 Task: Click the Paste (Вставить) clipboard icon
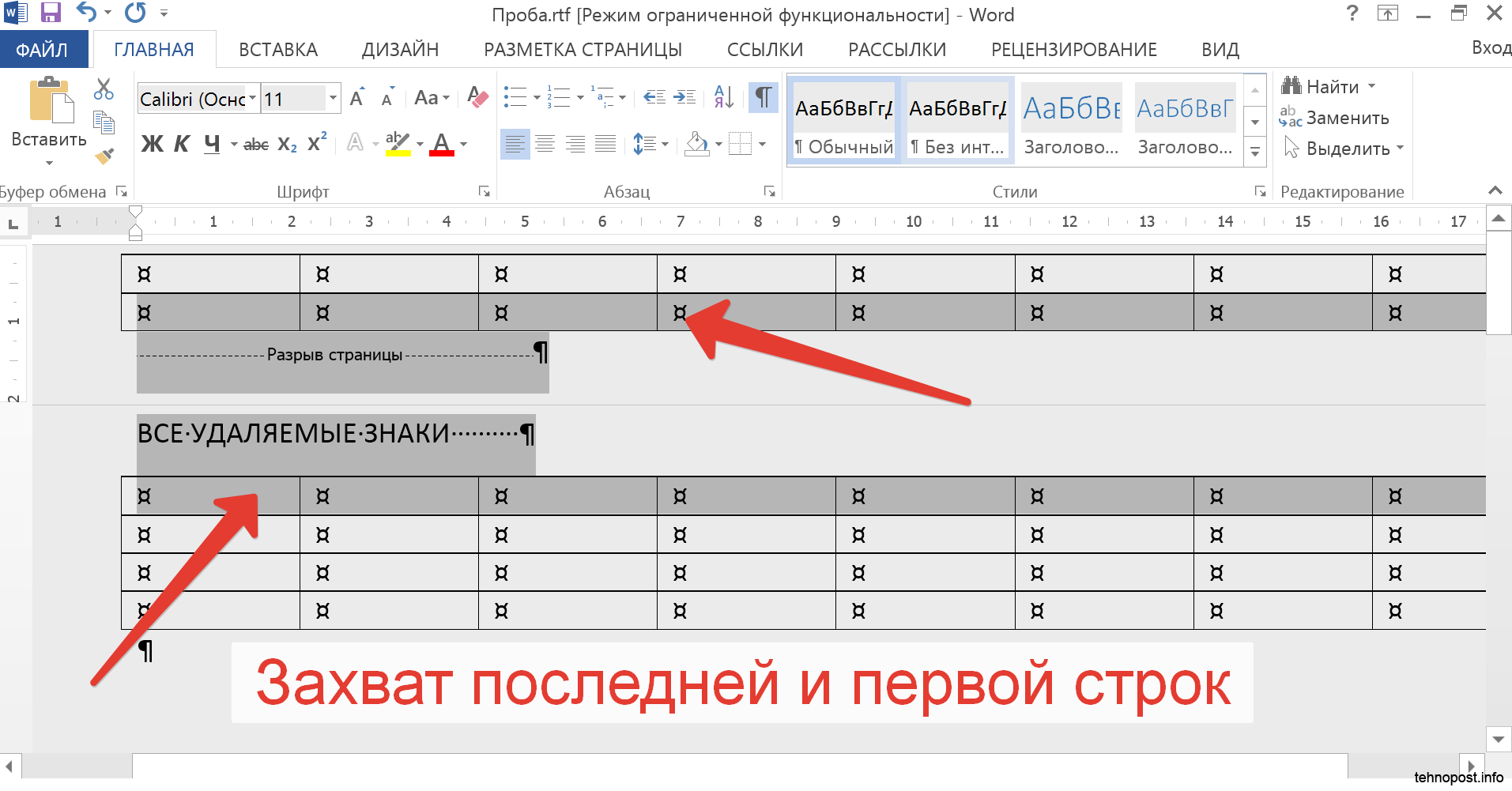coord(51,101)
